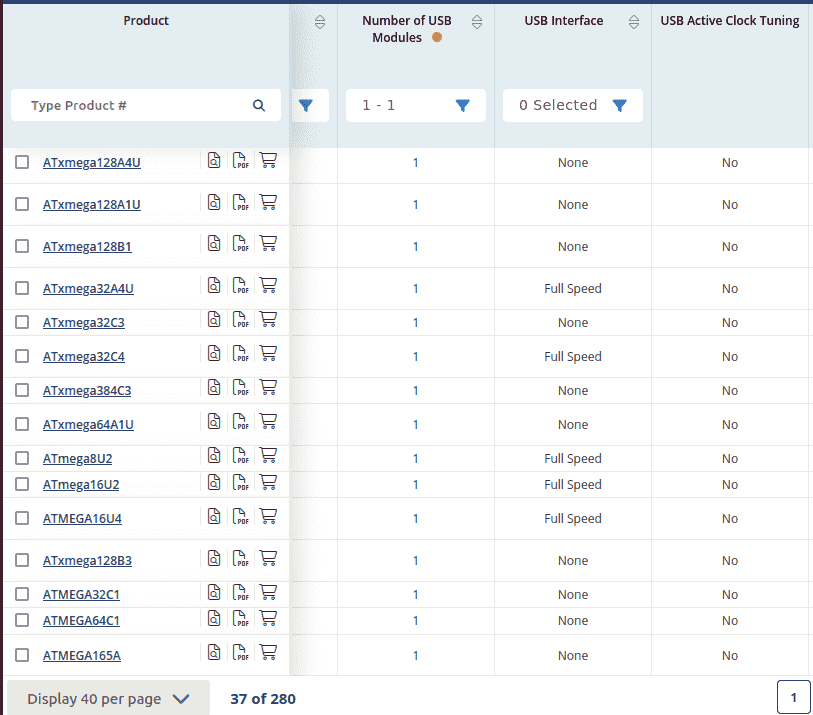
Task: Sort the narrow hidden column
Action: (320, 22)
